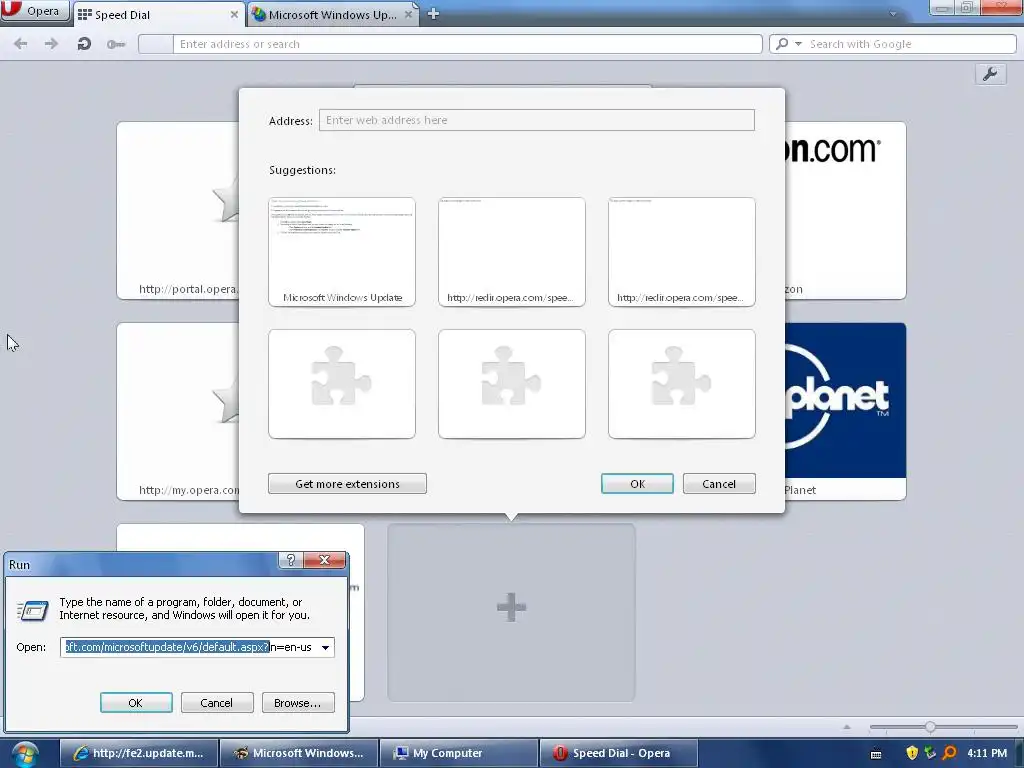This screenshot has width=1024, height=768.
Task: Click Cancel in the Run dialog
Action: click(217, 703)
